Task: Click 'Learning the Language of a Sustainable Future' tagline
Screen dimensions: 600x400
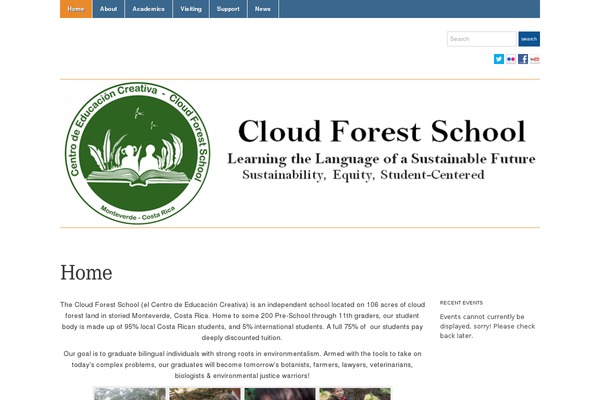Action: 382,159
